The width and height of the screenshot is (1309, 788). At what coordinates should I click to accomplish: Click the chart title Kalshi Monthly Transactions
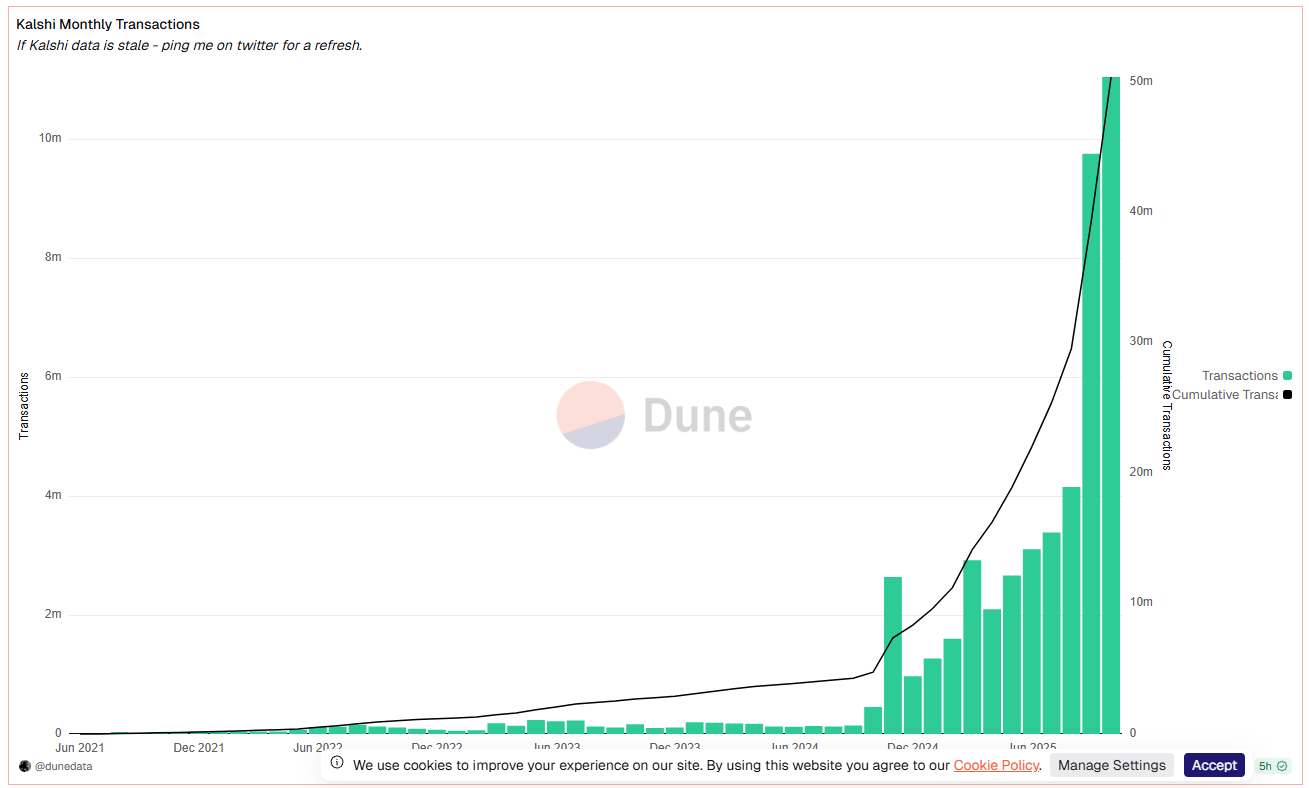tap(108, 24)
